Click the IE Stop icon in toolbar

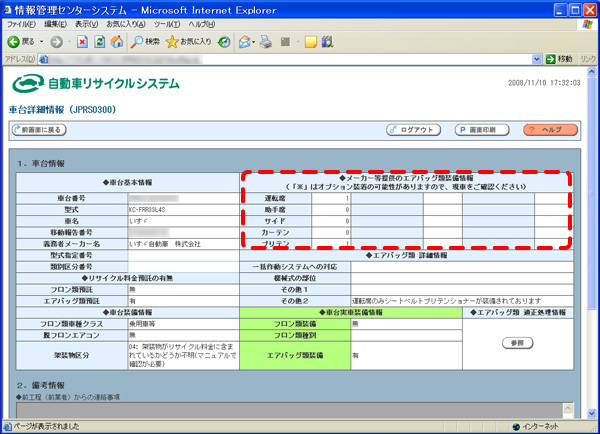click(x=82, y=42)
